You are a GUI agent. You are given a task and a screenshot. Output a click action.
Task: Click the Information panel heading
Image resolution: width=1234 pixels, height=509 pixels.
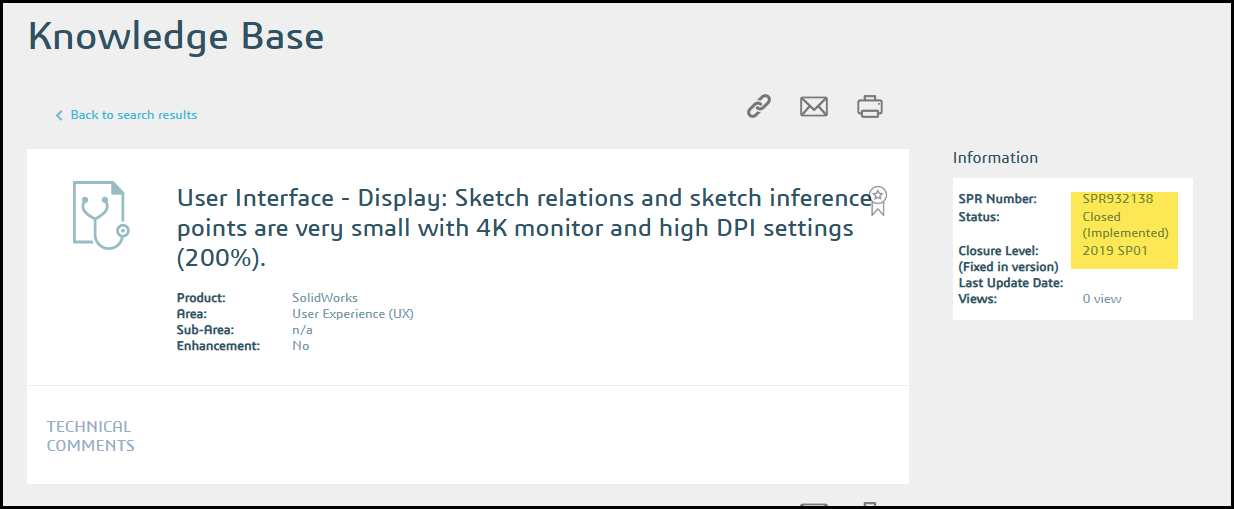[995, 158]
